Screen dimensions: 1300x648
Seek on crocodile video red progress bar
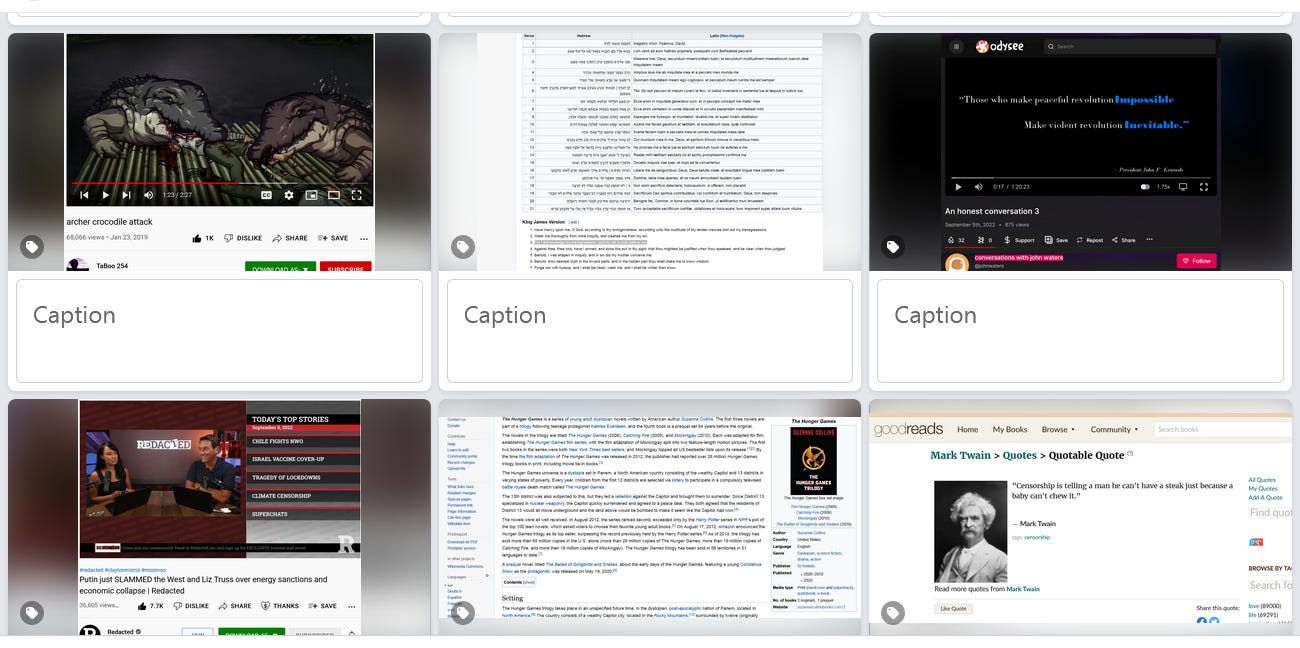click(x=220, y=184)
